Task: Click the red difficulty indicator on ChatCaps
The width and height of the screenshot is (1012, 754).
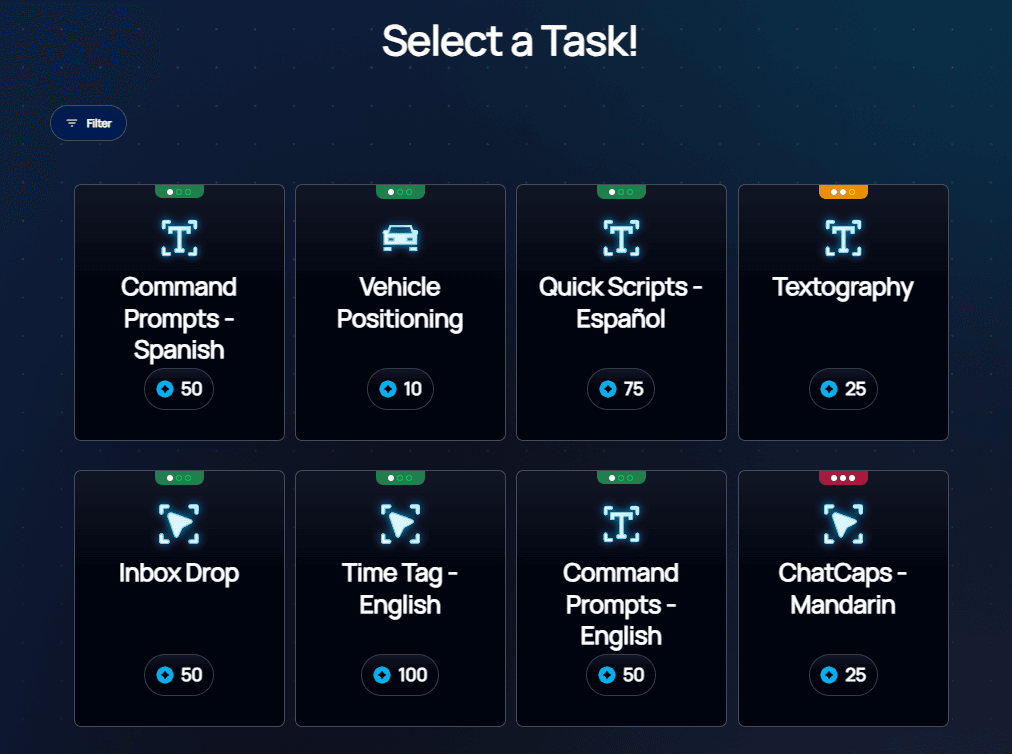Action: click(843, 478)
